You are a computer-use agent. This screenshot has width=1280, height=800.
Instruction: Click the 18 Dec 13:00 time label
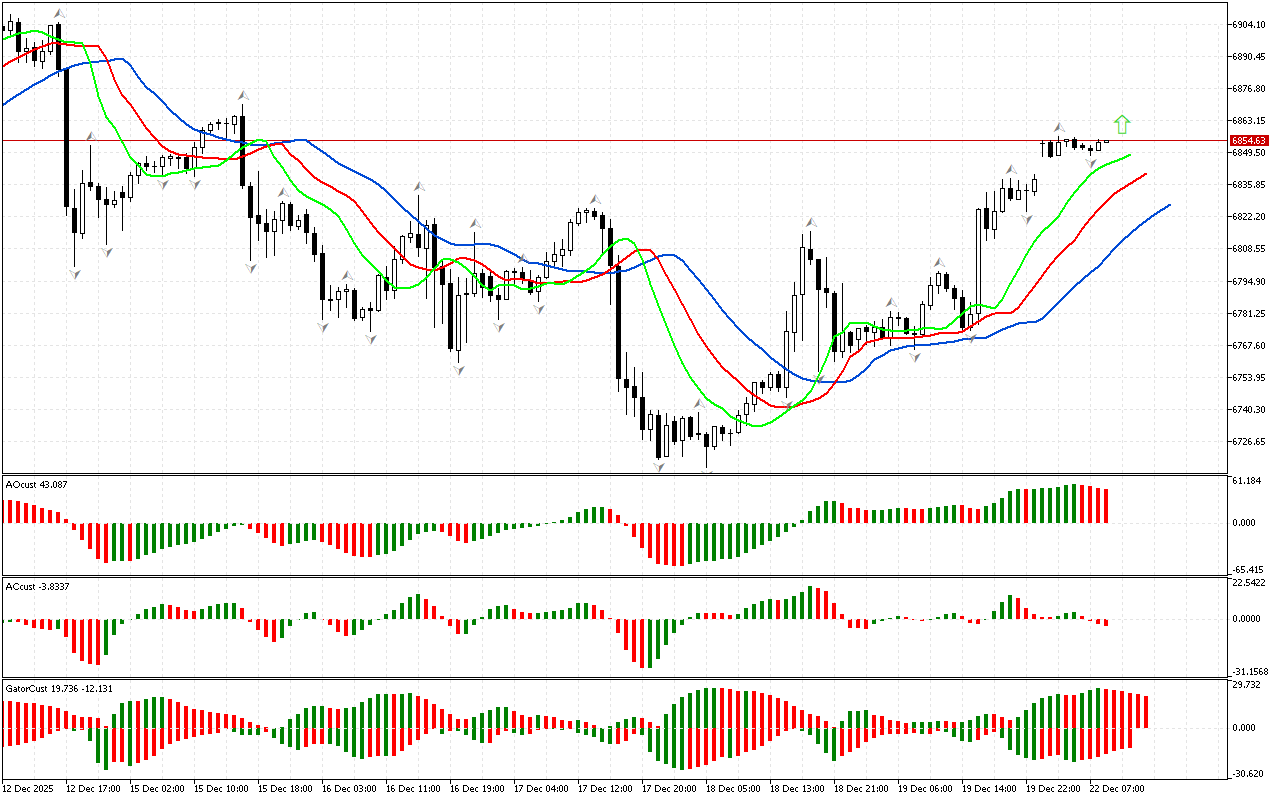point(797,789)
